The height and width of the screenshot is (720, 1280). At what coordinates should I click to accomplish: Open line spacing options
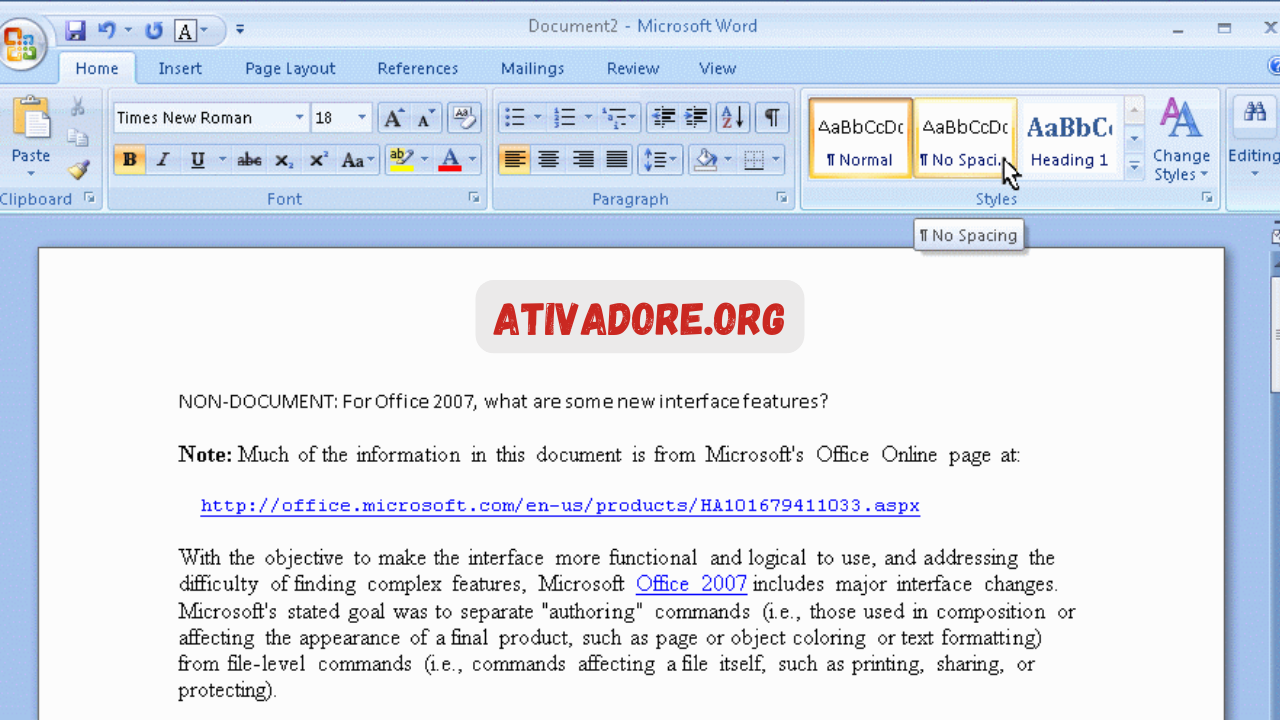pos(659,160)
